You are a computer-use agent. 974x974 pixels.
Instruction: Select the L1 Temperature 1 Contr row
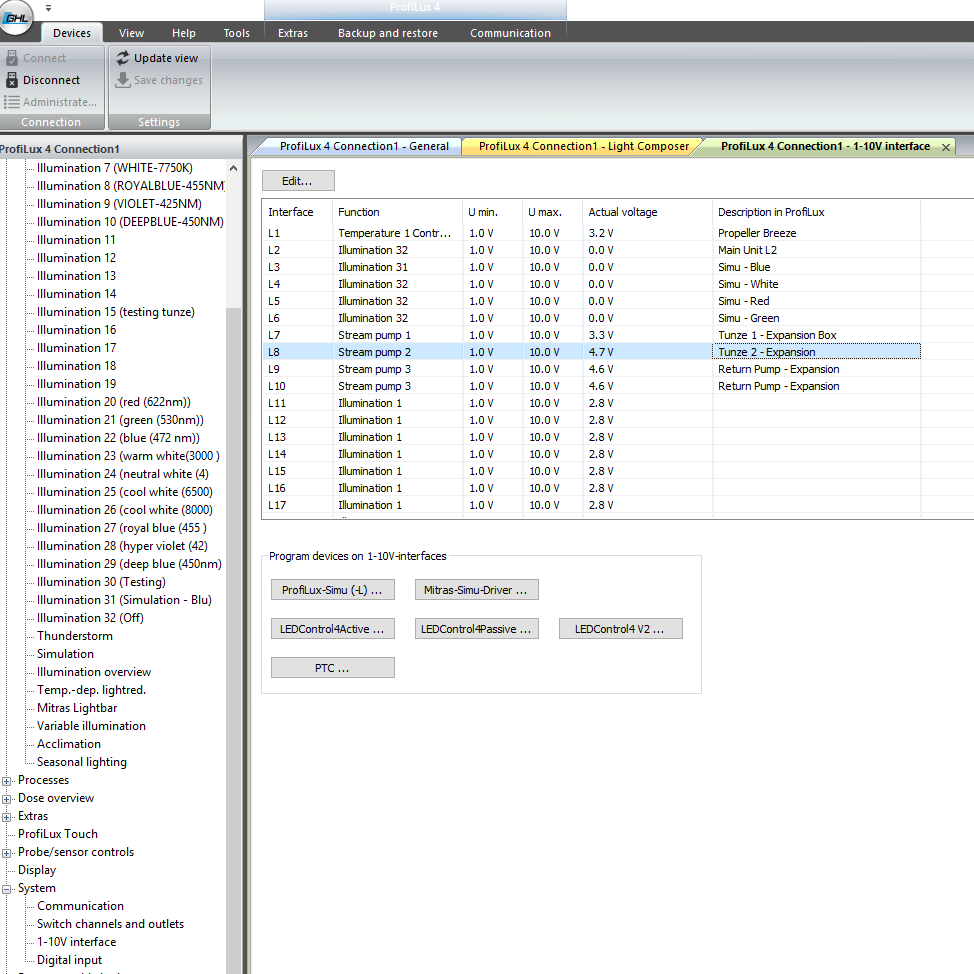coord(591,233)
